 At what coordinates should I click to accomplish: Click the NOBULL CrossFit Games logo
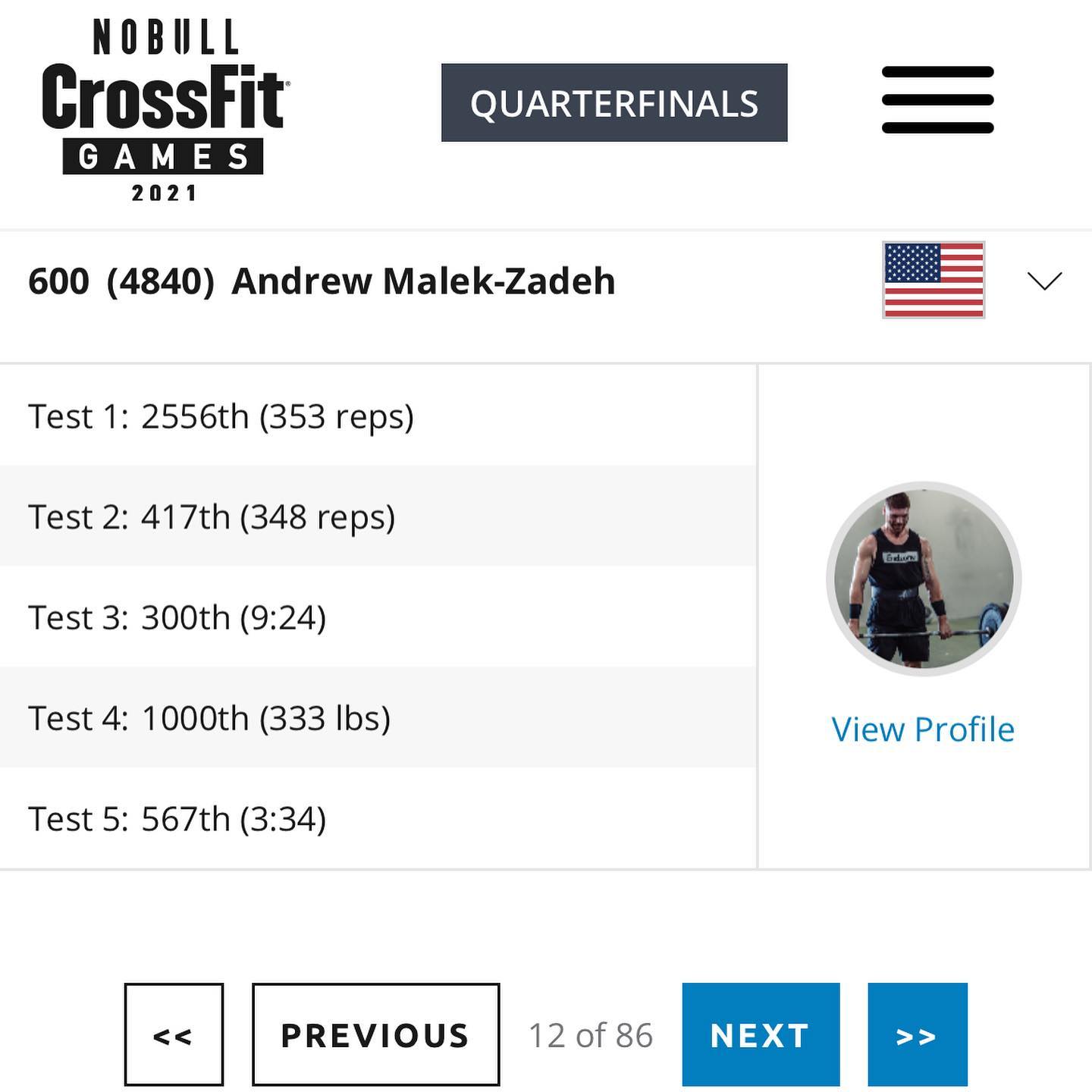[x=164, y=111]
